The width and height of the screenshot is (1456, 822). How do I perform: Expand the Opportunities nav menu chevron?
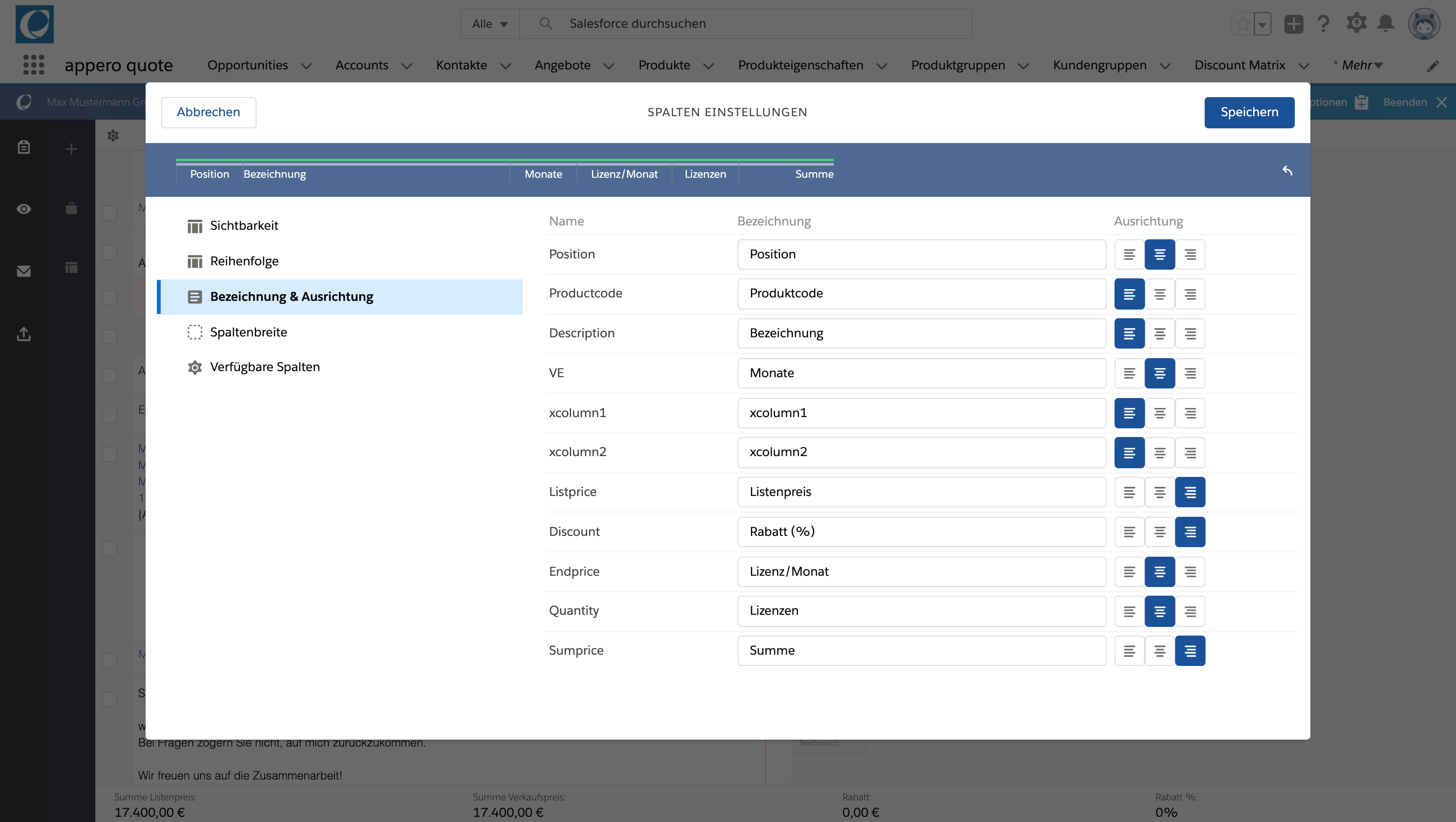pos(306,66)
